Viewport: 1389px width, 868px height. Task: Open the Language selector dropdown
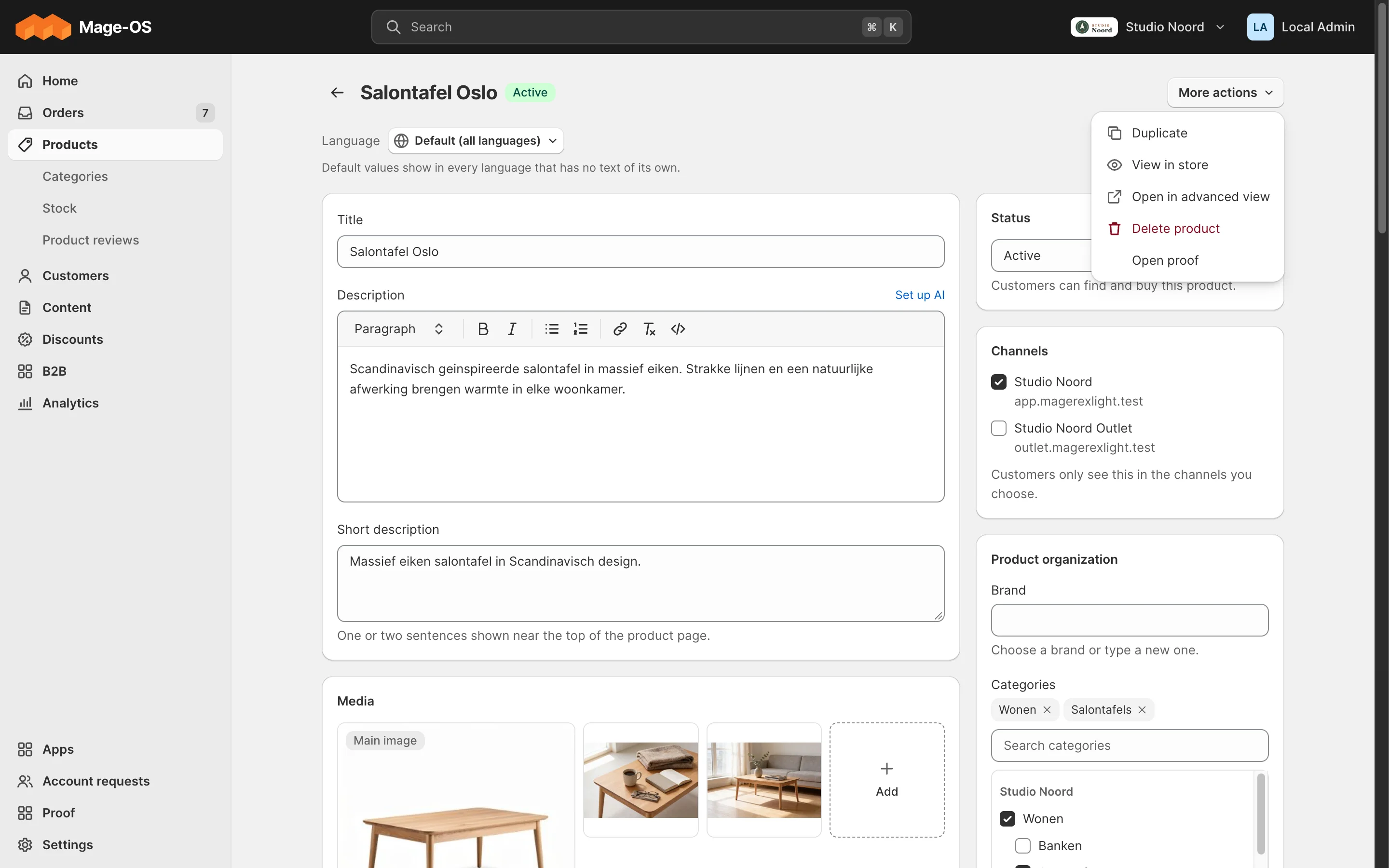[x=476, y=141]
